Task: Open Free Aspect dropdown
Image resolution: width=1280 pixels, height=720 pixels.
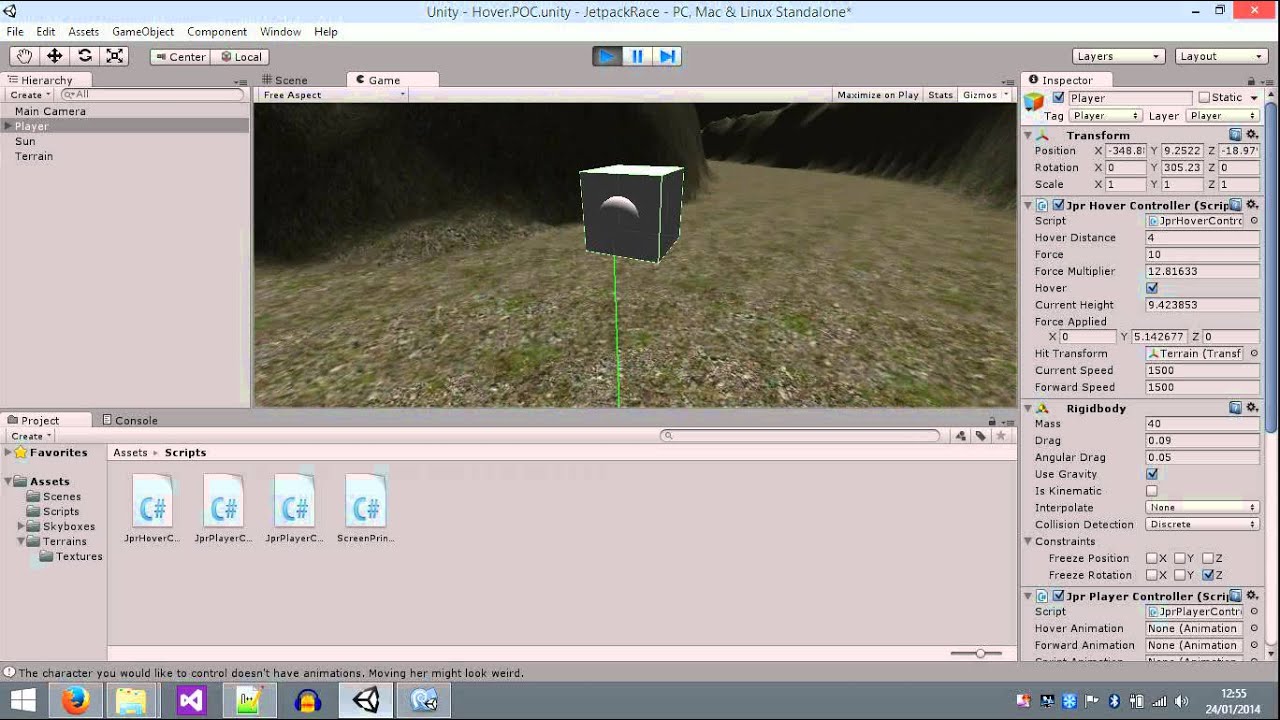Action: pyautogui.click(x=333, y=95)
